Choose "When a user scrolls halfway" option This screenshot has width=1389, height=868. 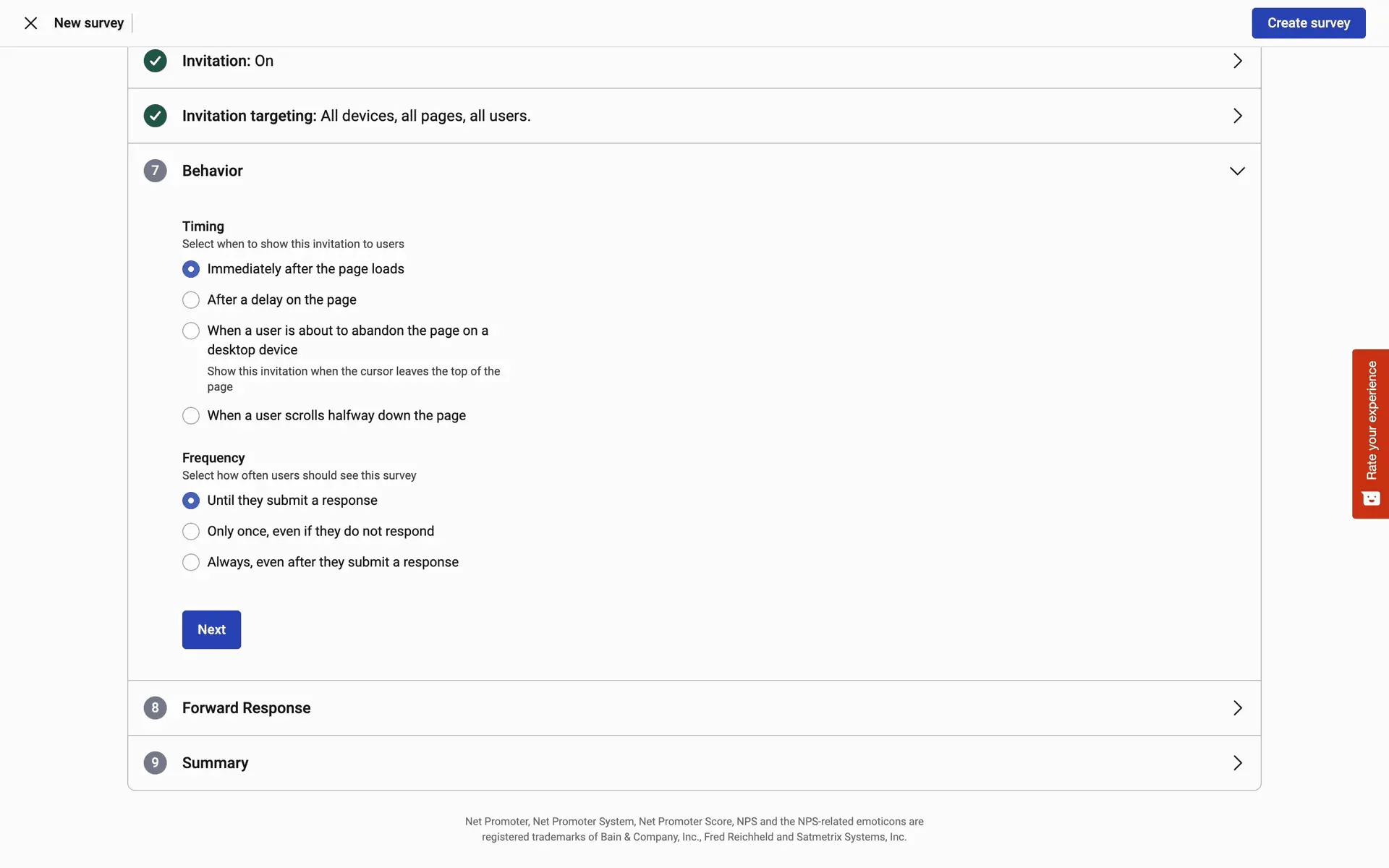tap(191, 415)
